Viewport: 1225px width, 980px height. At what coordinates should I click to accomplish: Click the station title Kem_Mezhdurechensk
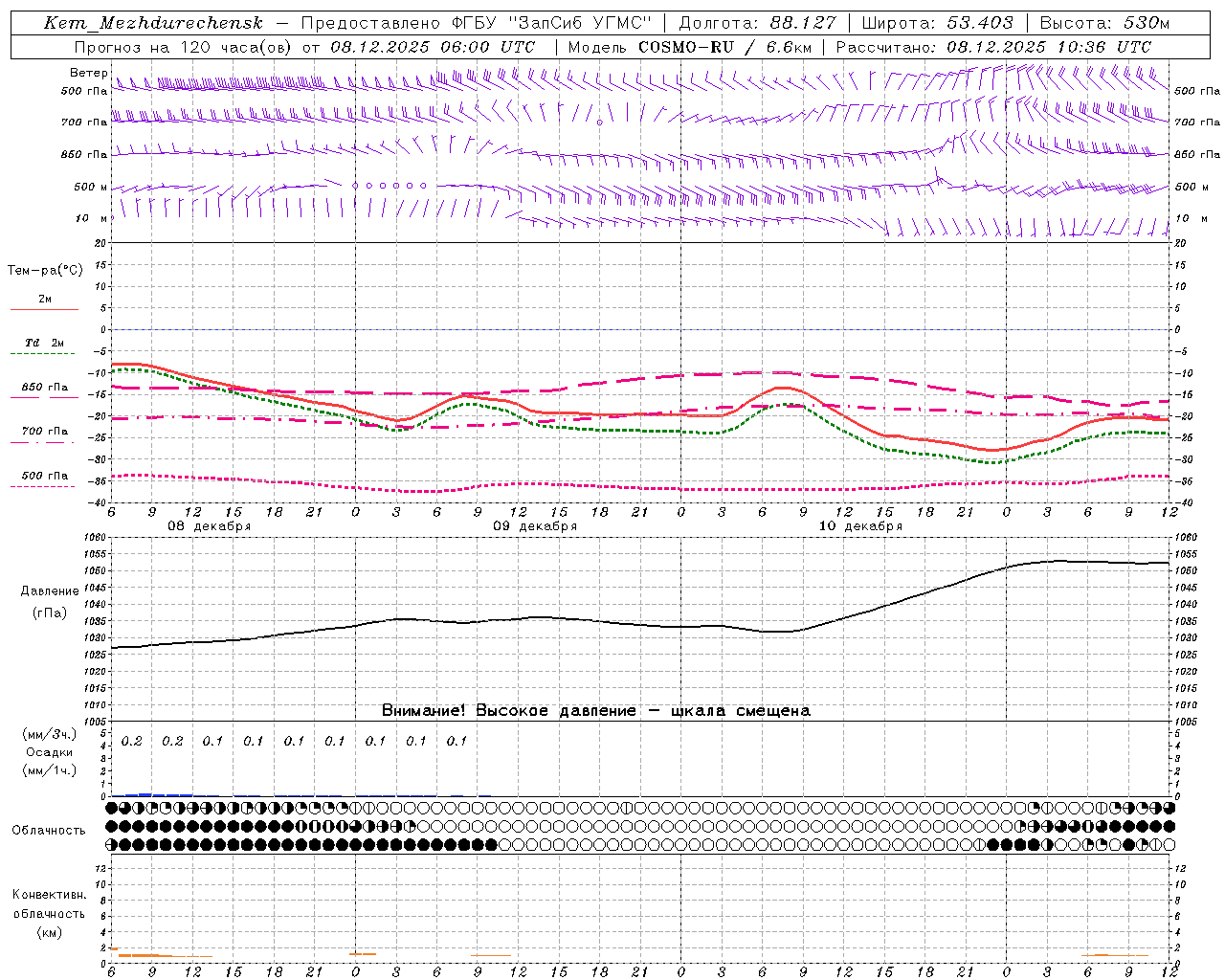pyautogui.click(x=153, y=23)
